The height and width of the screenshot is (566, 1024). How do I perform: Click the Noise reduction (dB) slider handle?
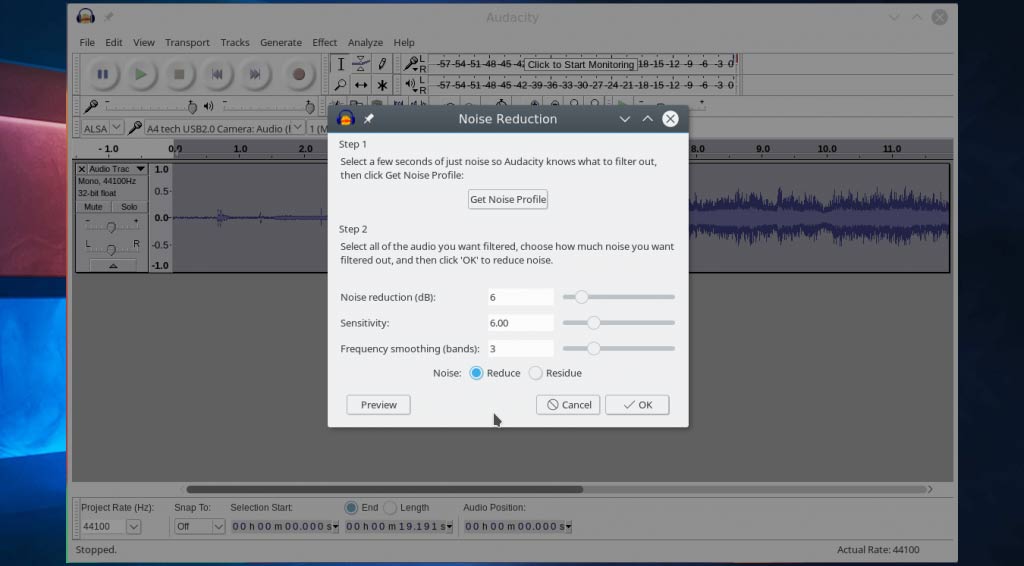pyautogui.click(x=581, y=297)
